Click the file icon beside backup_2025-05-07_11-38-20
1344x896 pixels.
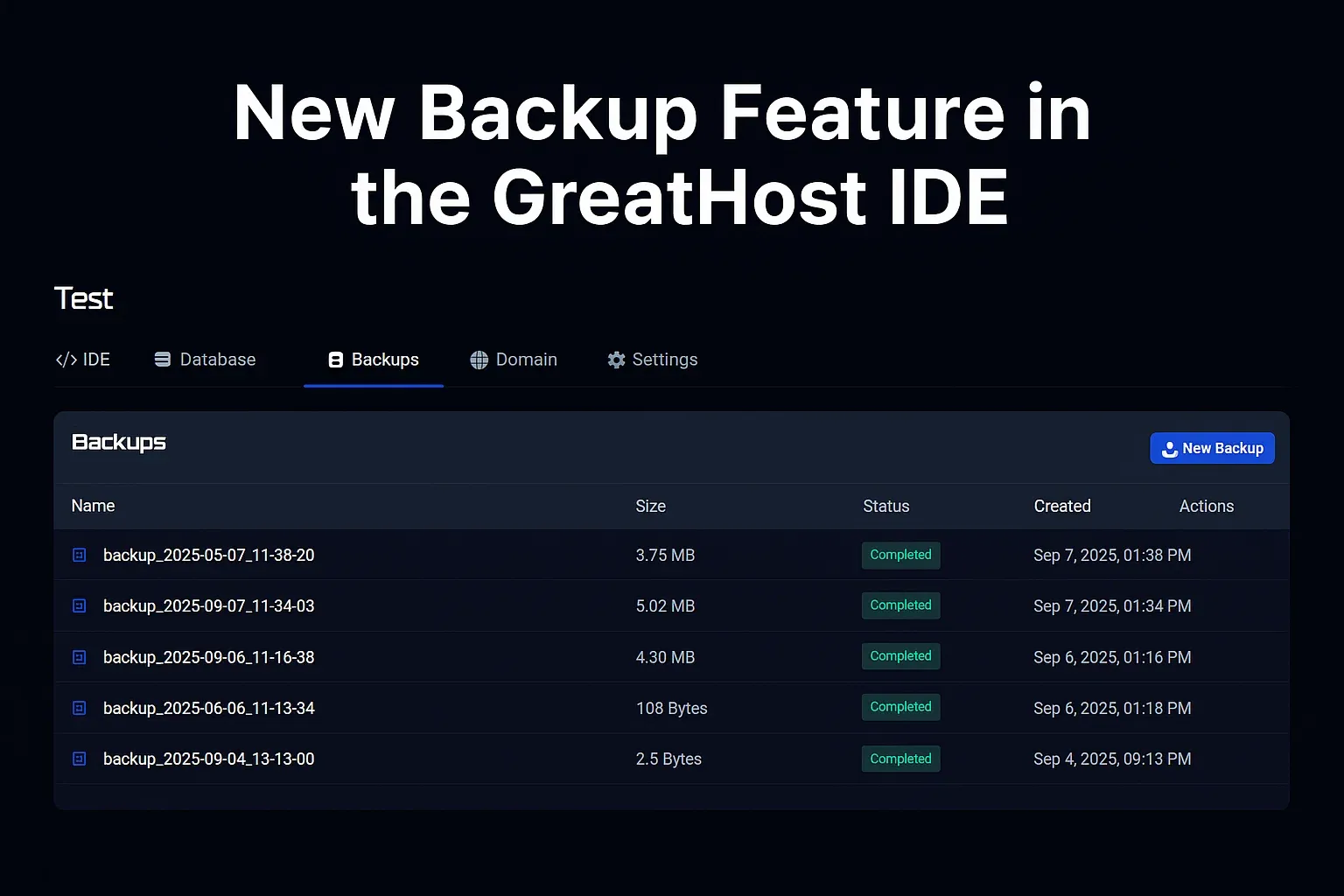79,555
